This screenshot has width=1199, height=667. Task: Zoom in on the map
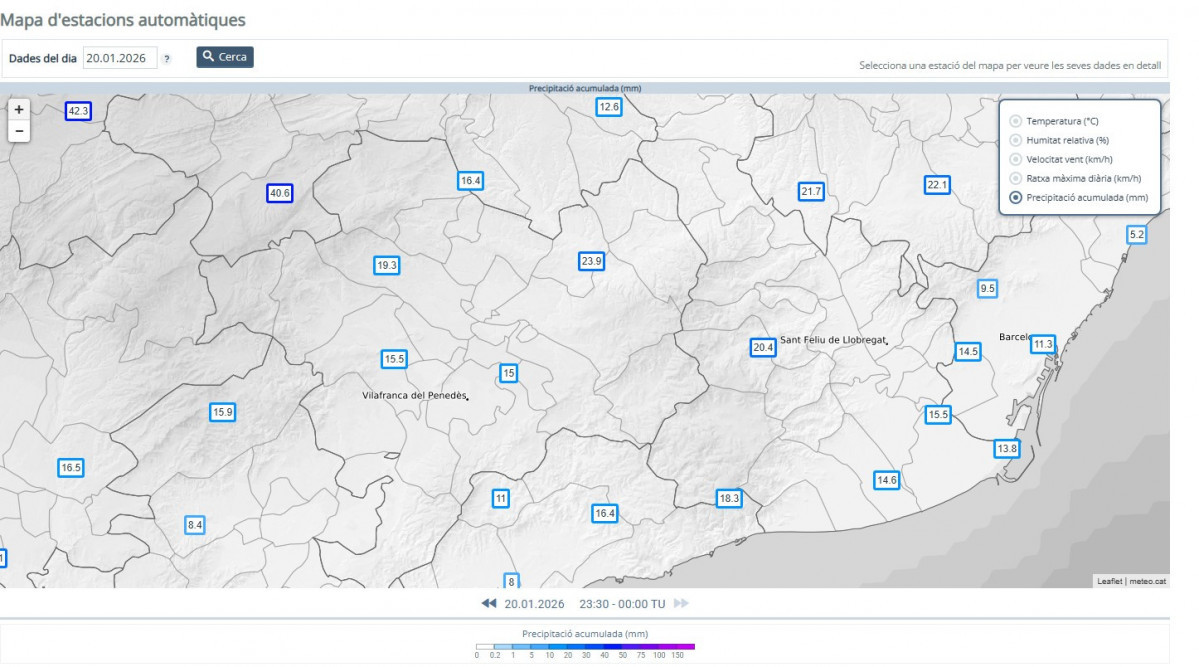19,109
